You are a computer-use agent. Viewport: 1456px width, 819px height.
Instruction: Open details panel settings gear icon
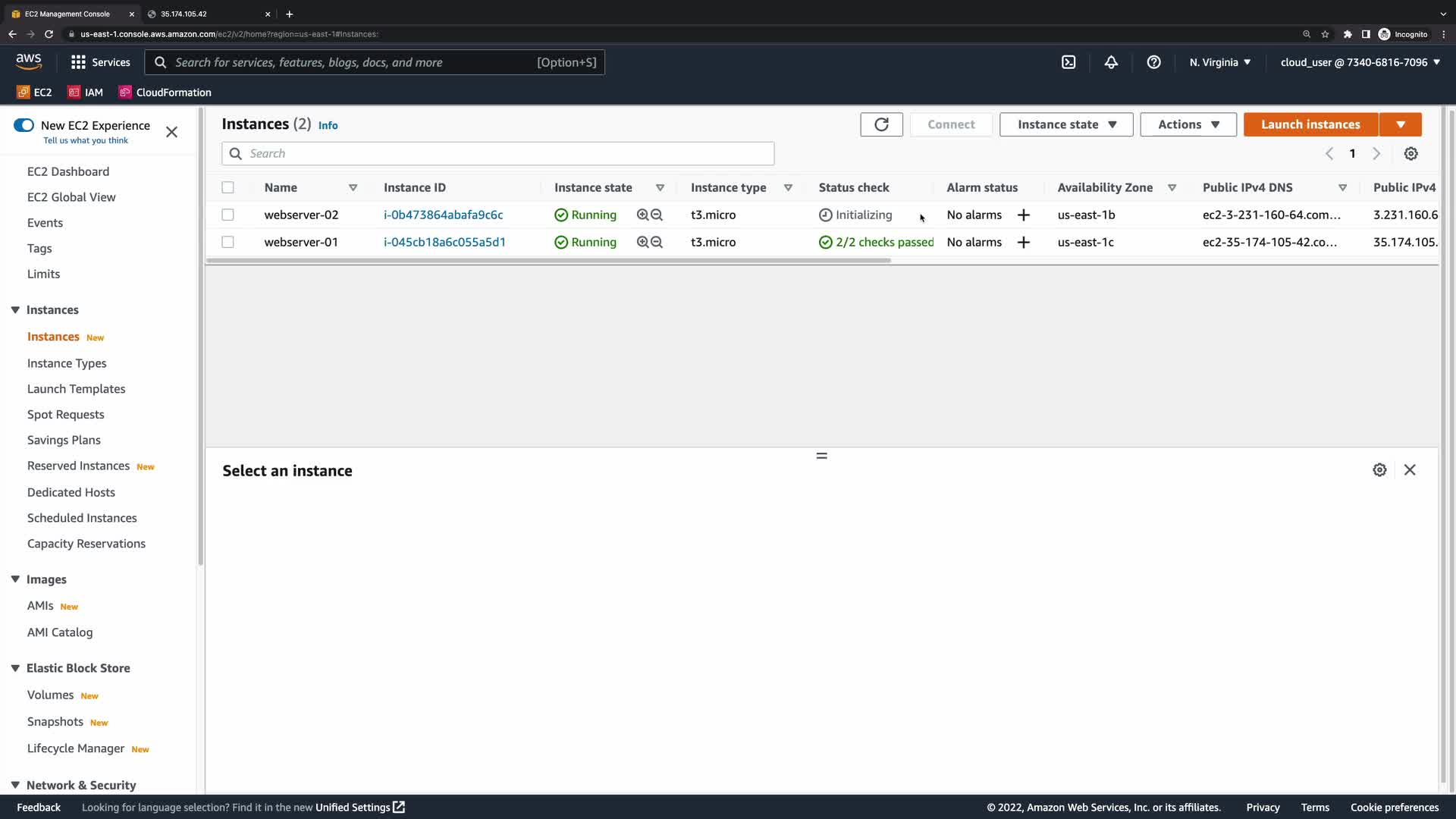click(x=1379, y=470)
